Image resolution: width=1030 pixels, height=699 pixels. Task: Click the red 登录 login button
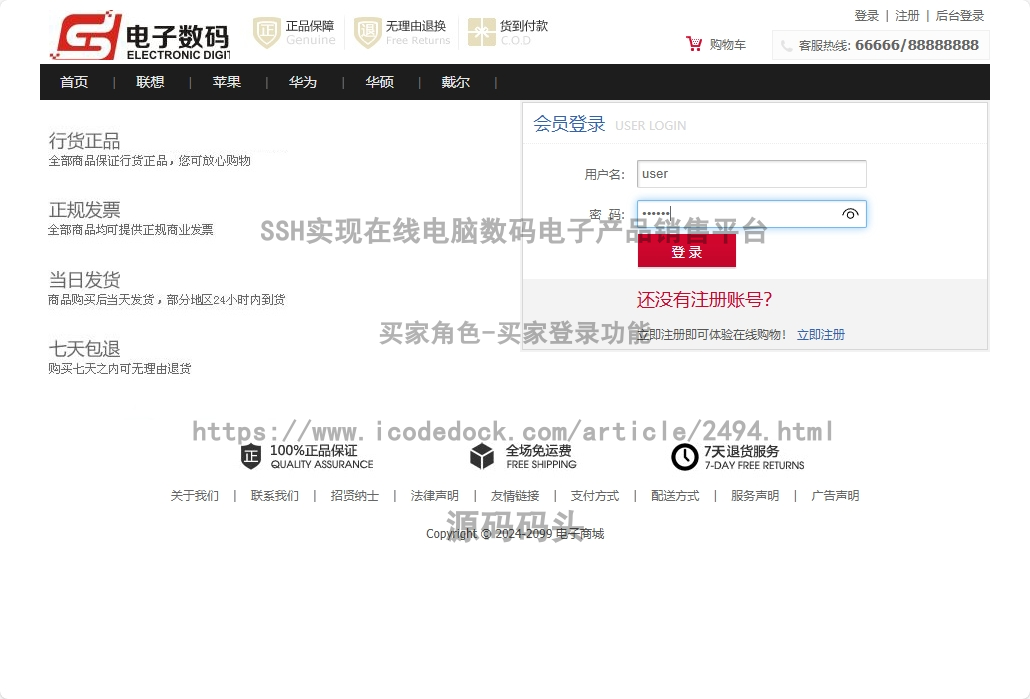coord(686,252)
